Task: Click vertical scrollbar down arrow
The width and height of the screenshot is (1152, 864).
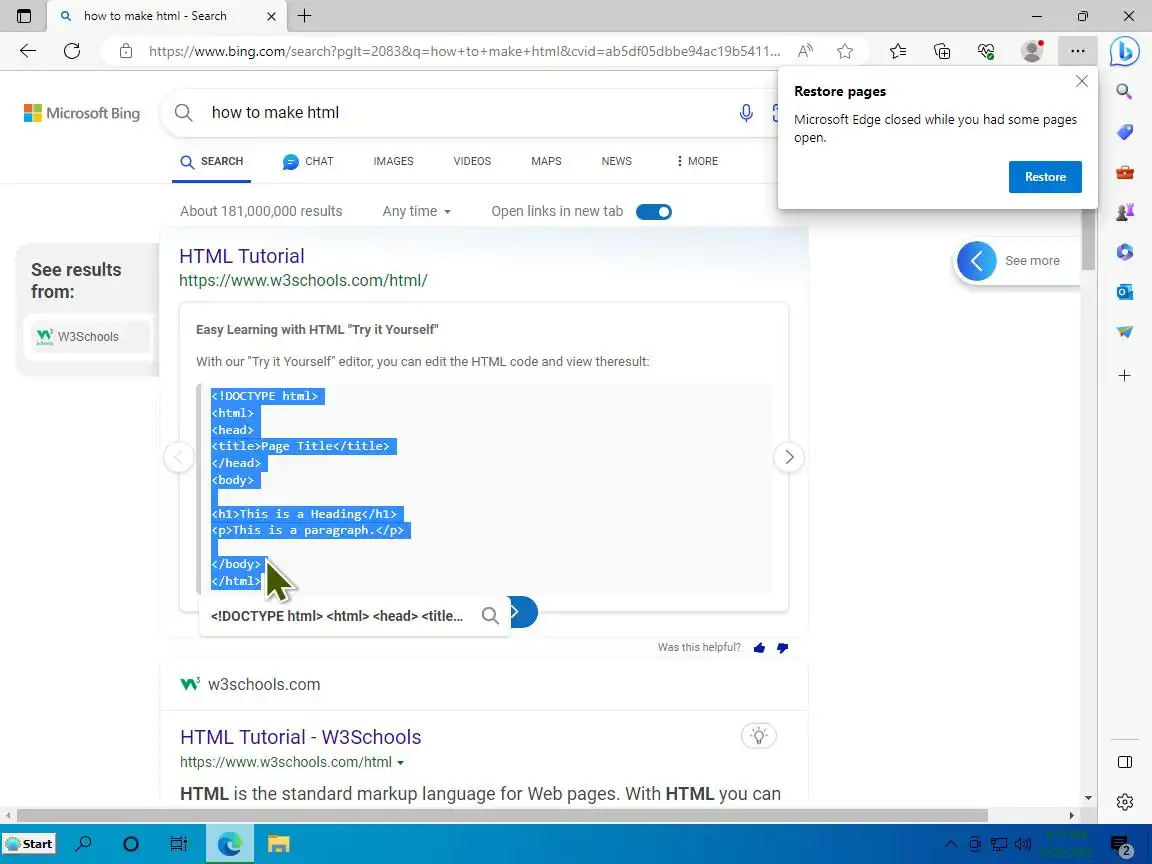Action: coord(1088,798)
